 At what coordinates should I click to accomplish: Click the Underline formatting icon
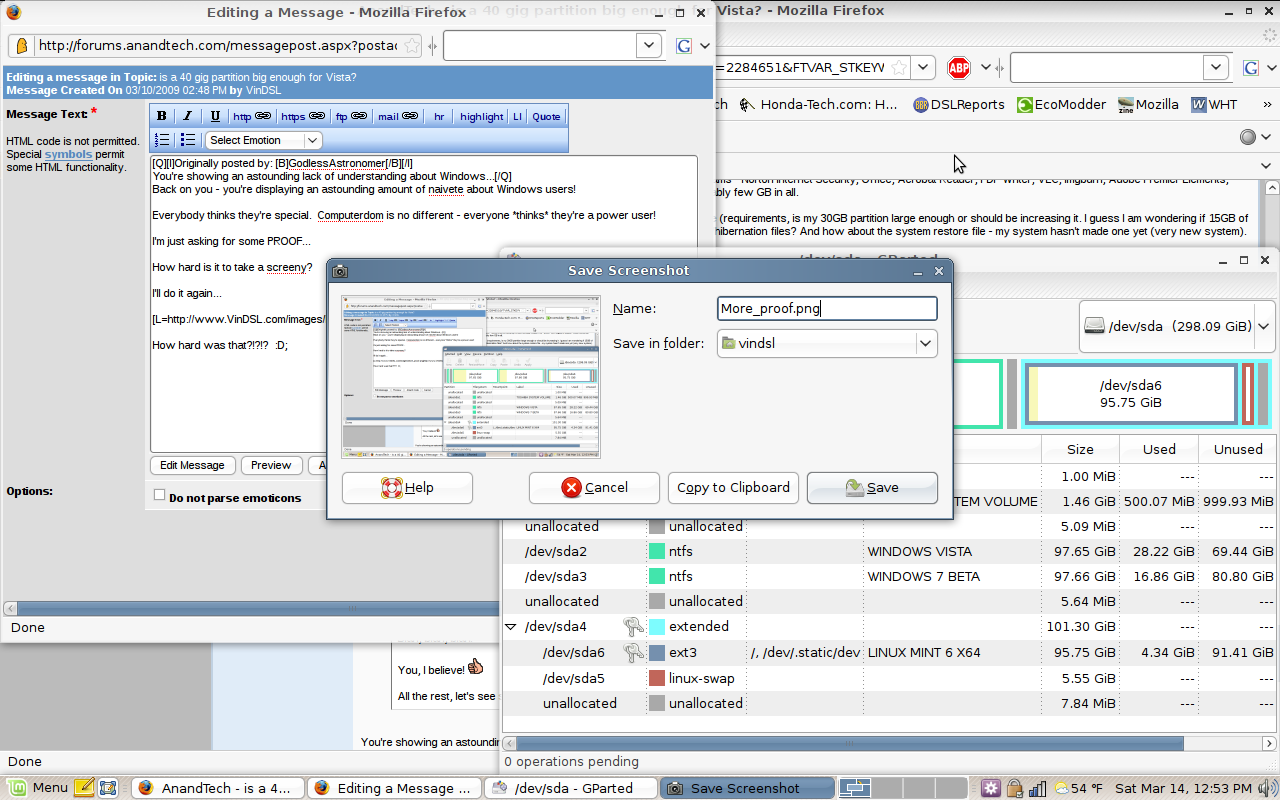[215, 116]
